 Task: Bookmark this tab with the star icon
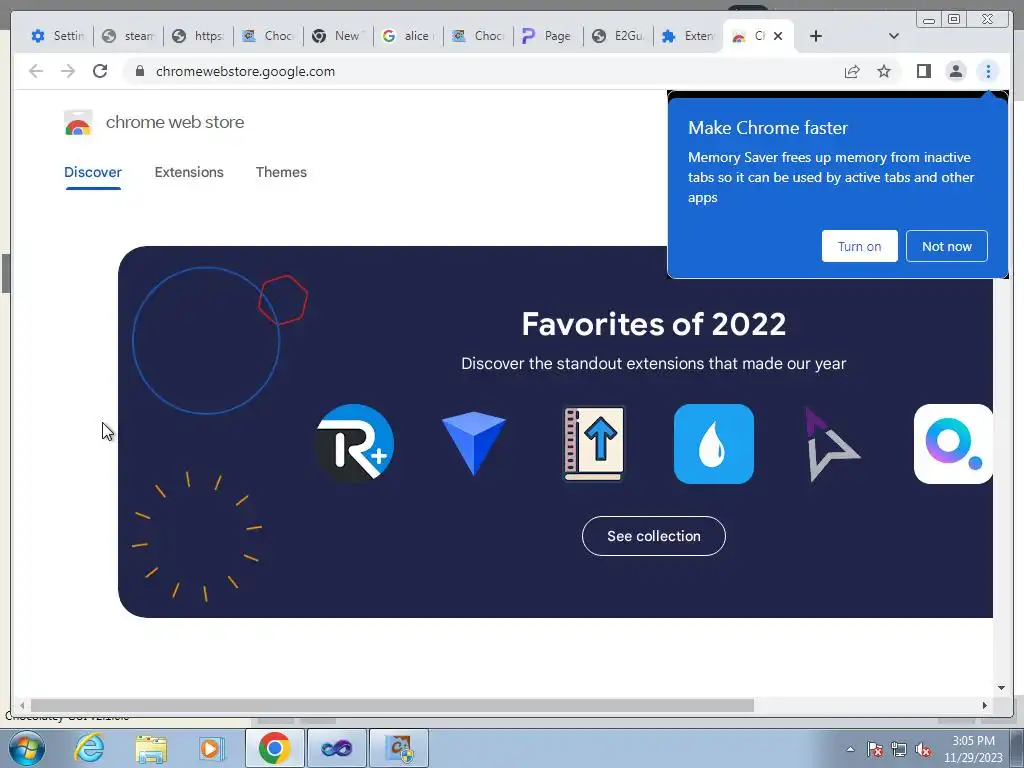[x=884, y=71]
